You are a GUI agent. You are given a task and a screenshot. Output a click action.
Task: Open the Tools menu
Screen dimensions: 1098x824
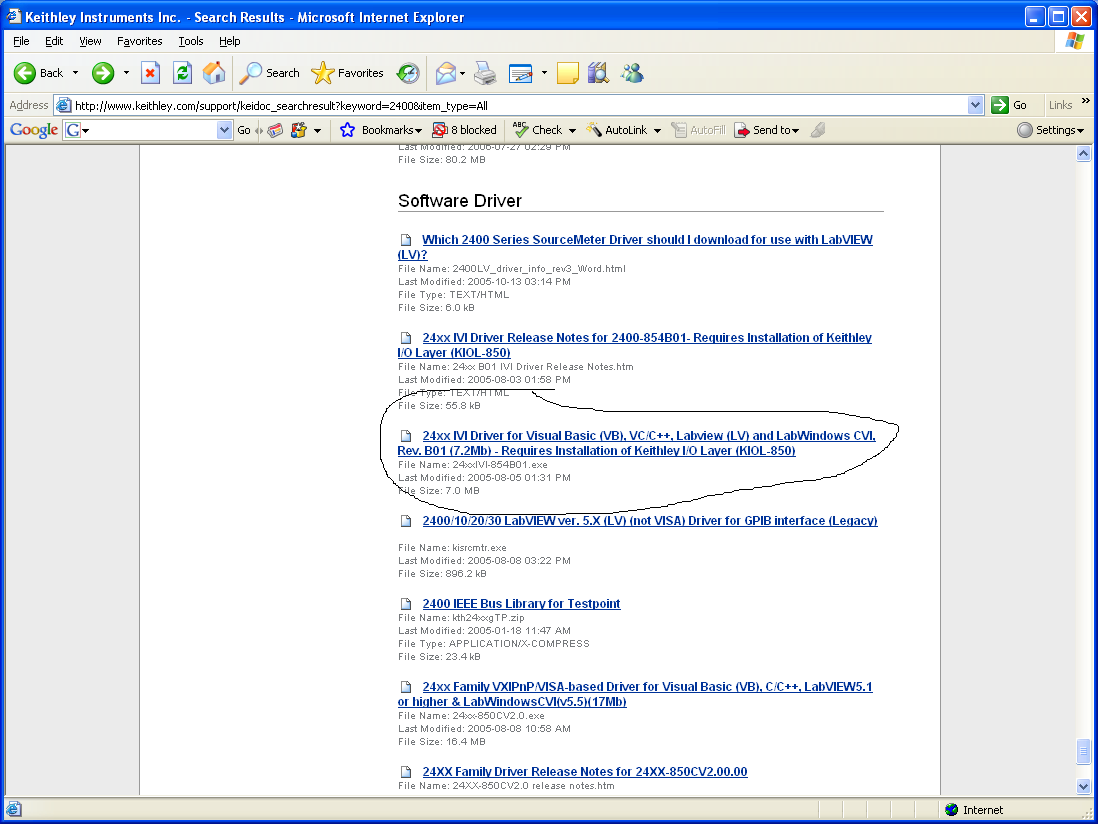coord(190,41)
